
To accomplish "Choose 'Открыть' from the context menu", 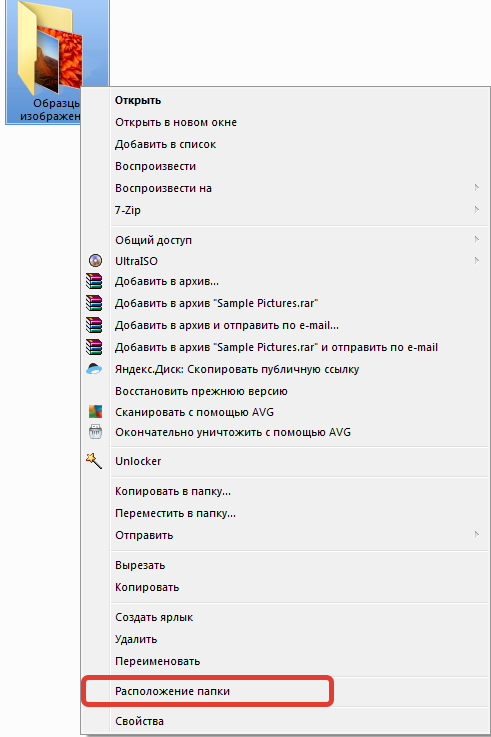I will pyautogui.click(x=285, y=100).
